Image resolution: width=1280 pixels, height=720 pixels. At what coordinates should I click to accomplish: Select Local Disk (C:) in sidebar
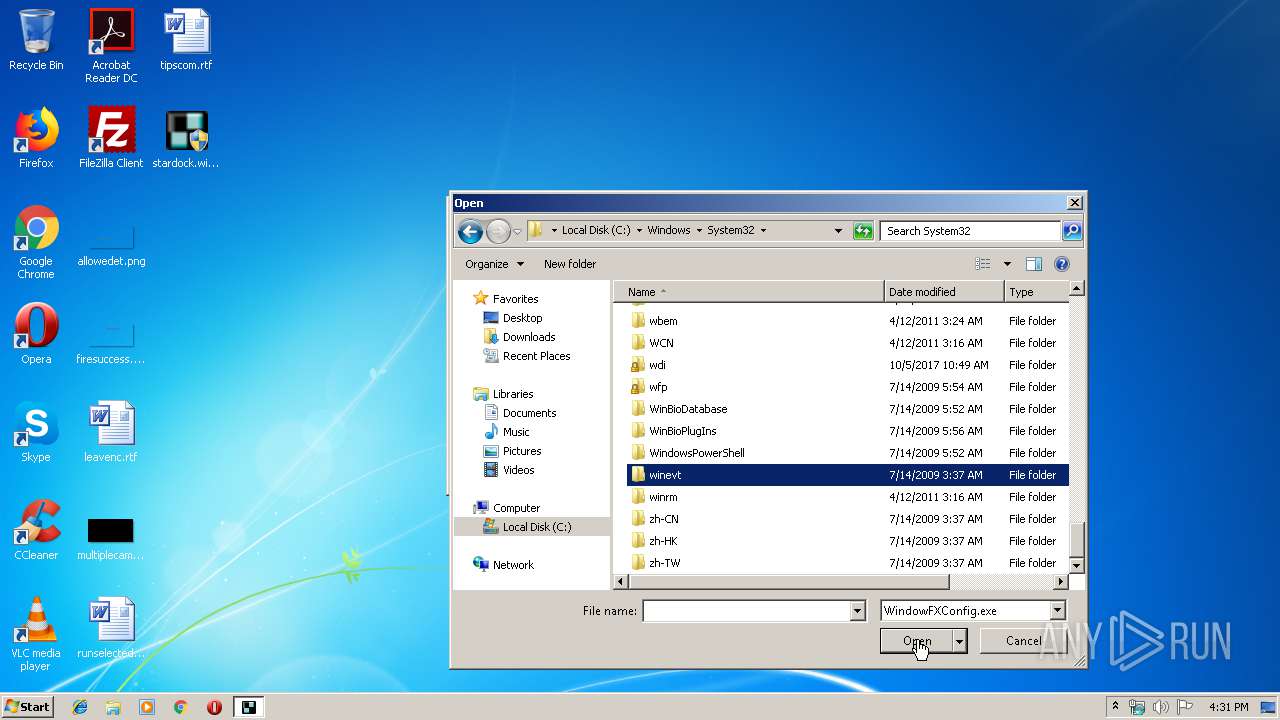click(532, 527)
